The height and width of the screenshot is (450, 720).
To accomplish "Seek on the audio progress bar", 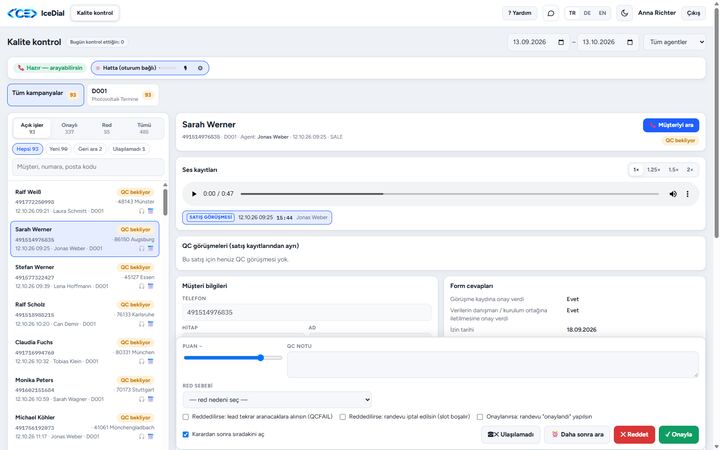I will (450, 194).
